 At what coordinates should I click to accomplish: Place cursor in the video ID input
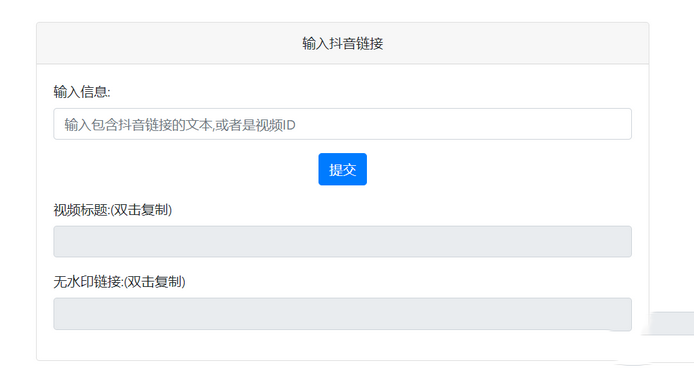pyautogui.click(x=342, y=124)
